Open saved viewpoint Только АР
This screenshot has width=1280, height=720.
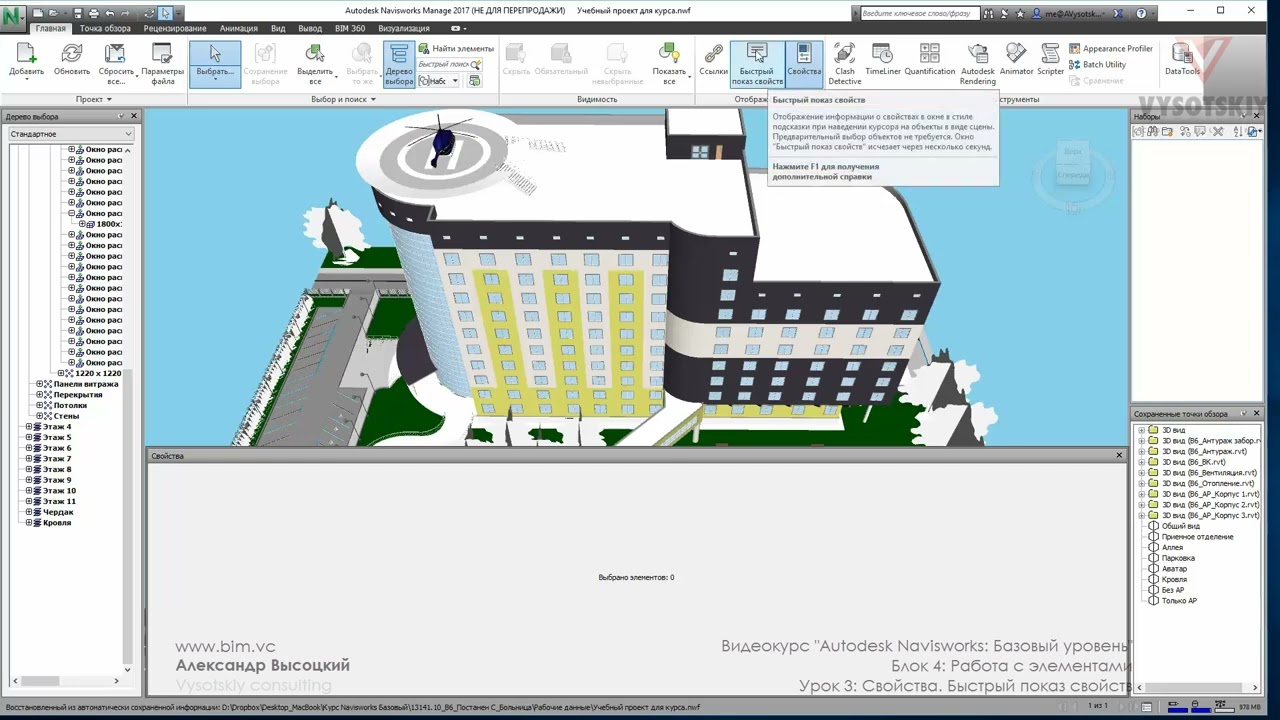click(x=1179, y=601)
